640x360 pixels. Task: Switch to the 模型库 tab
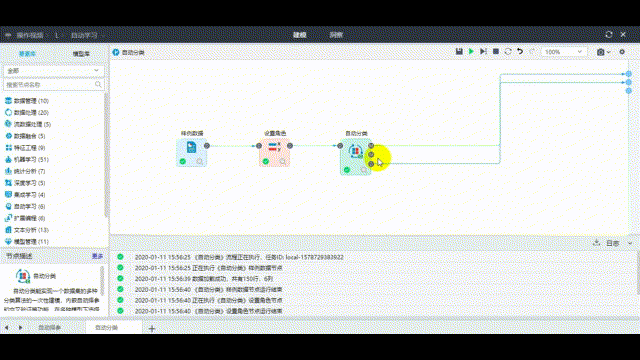point(81,54)
